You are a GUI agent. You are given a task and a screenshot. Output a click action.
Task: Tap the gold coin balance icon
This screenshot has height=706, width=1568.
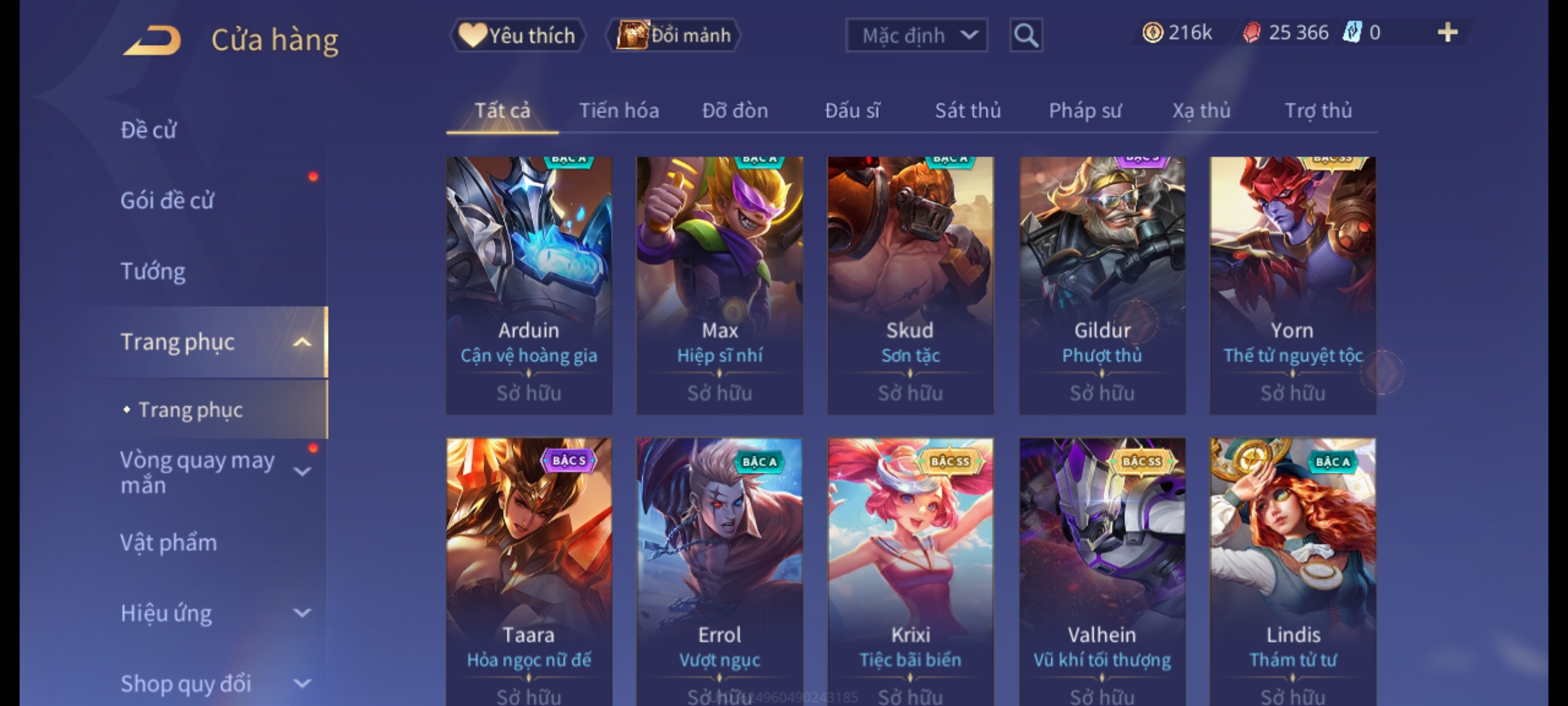click(x=1152, y=33)
